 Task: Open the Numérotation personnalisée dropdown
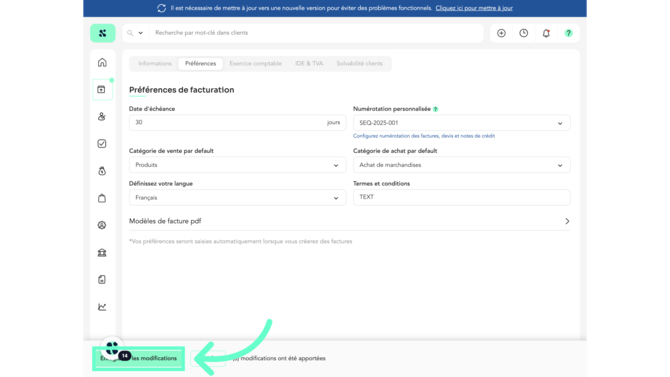coord(461,123)
